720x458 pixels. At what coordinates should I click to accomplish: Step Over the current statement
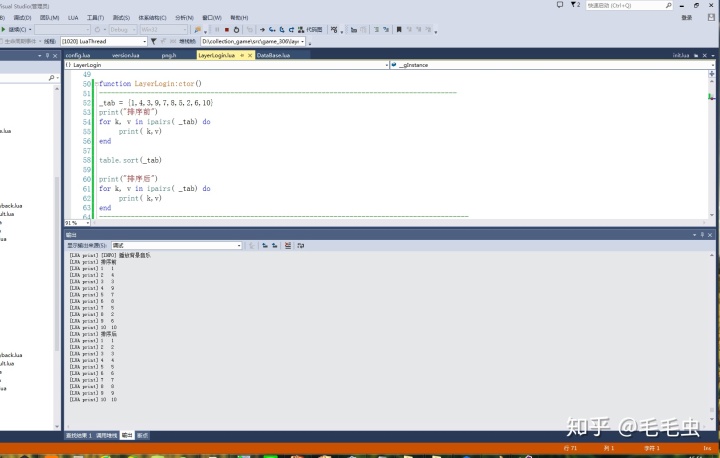(x=281, y=29)
